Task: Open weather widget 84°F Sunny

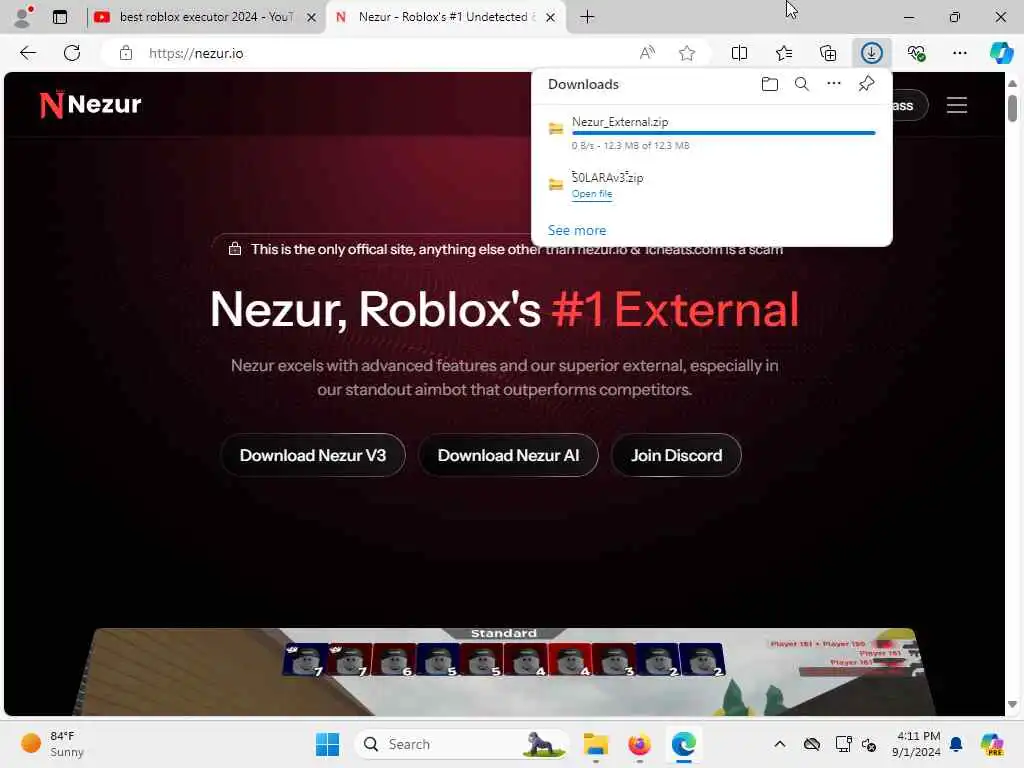Action: coord(54,744)
